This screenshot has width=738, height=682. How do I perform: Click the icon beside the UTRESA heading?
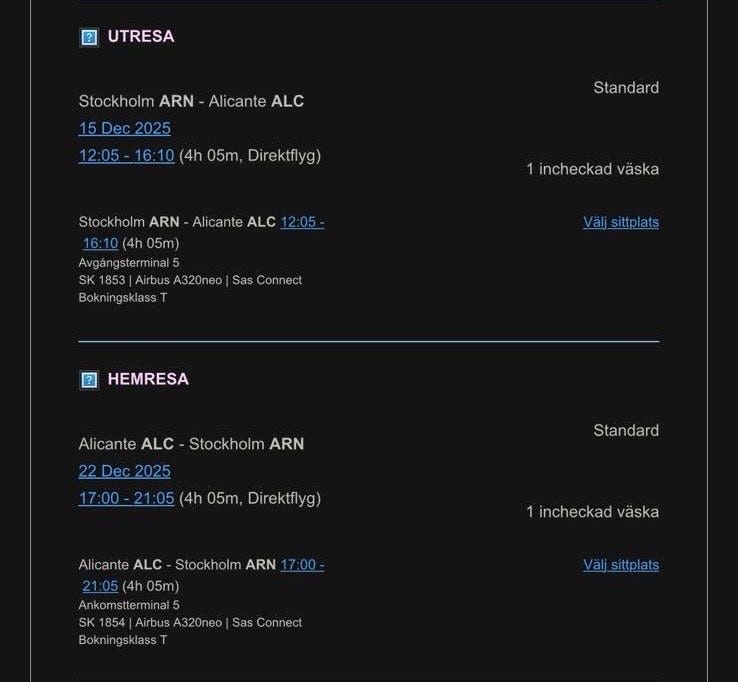(89, 37)
